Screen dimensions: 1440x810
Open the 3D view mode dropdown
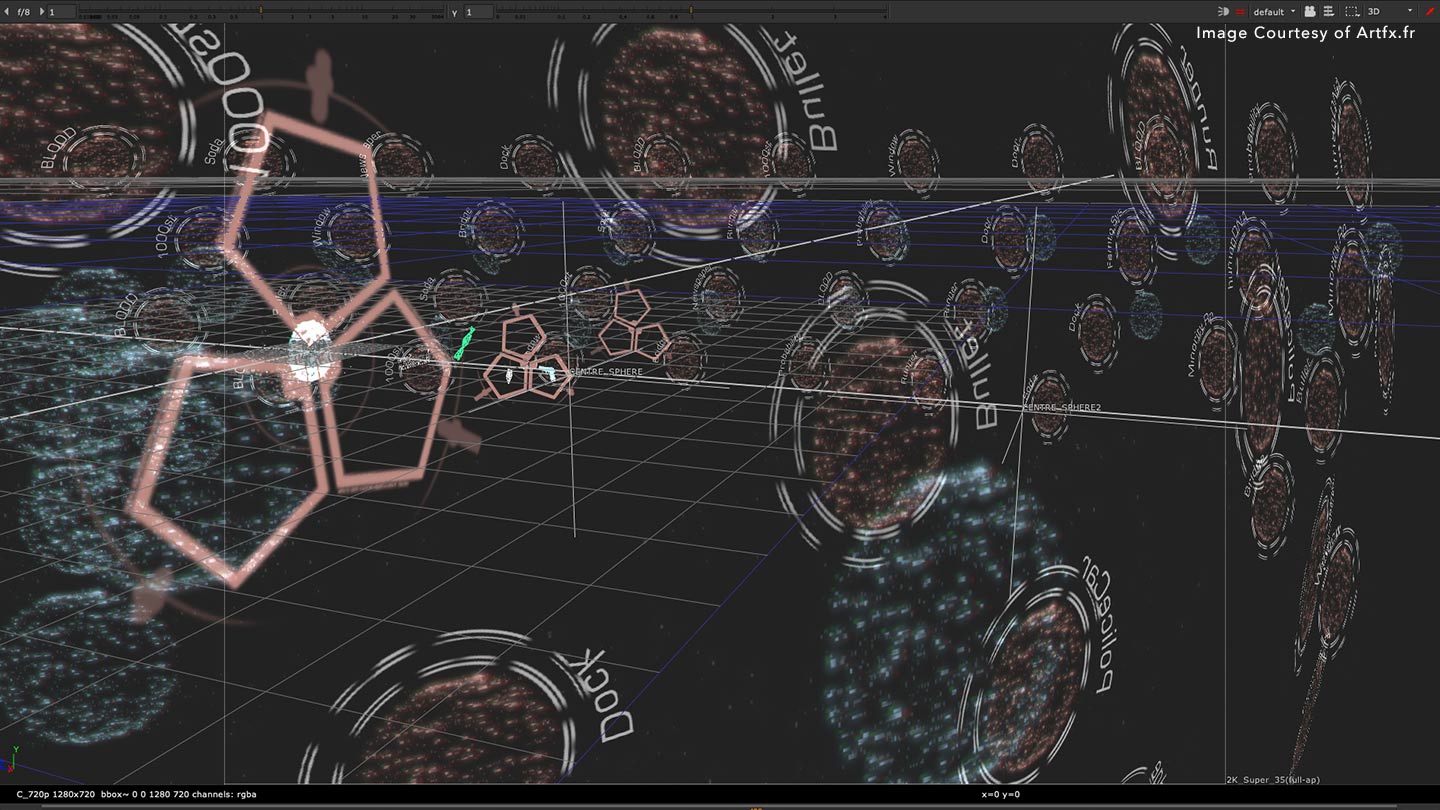[x=1390, y=11]
